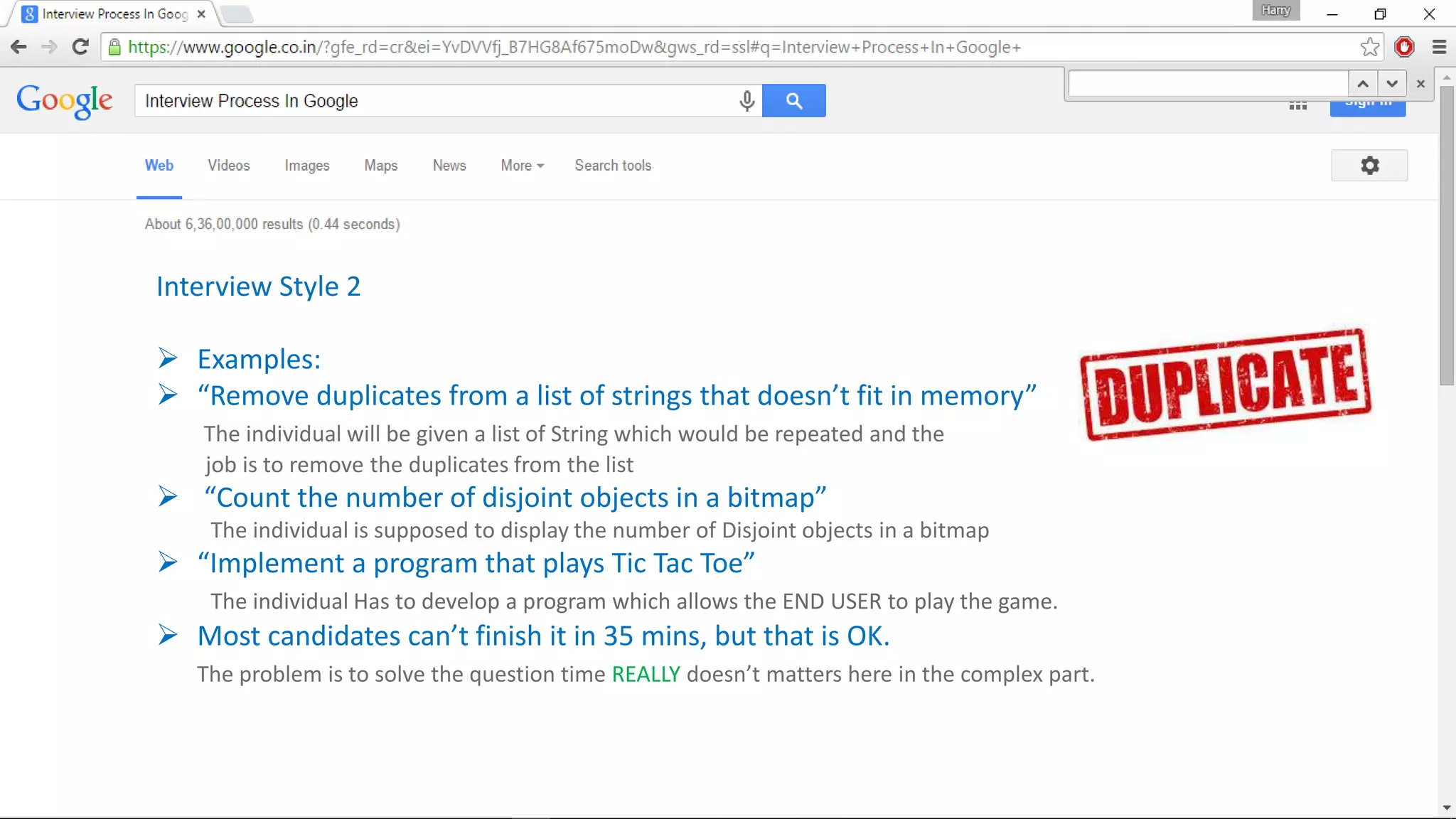Viewport: 1456px width, 819px height.
Task: Click the scrollbar down arrow
Action: click(x=1447, y=808)
